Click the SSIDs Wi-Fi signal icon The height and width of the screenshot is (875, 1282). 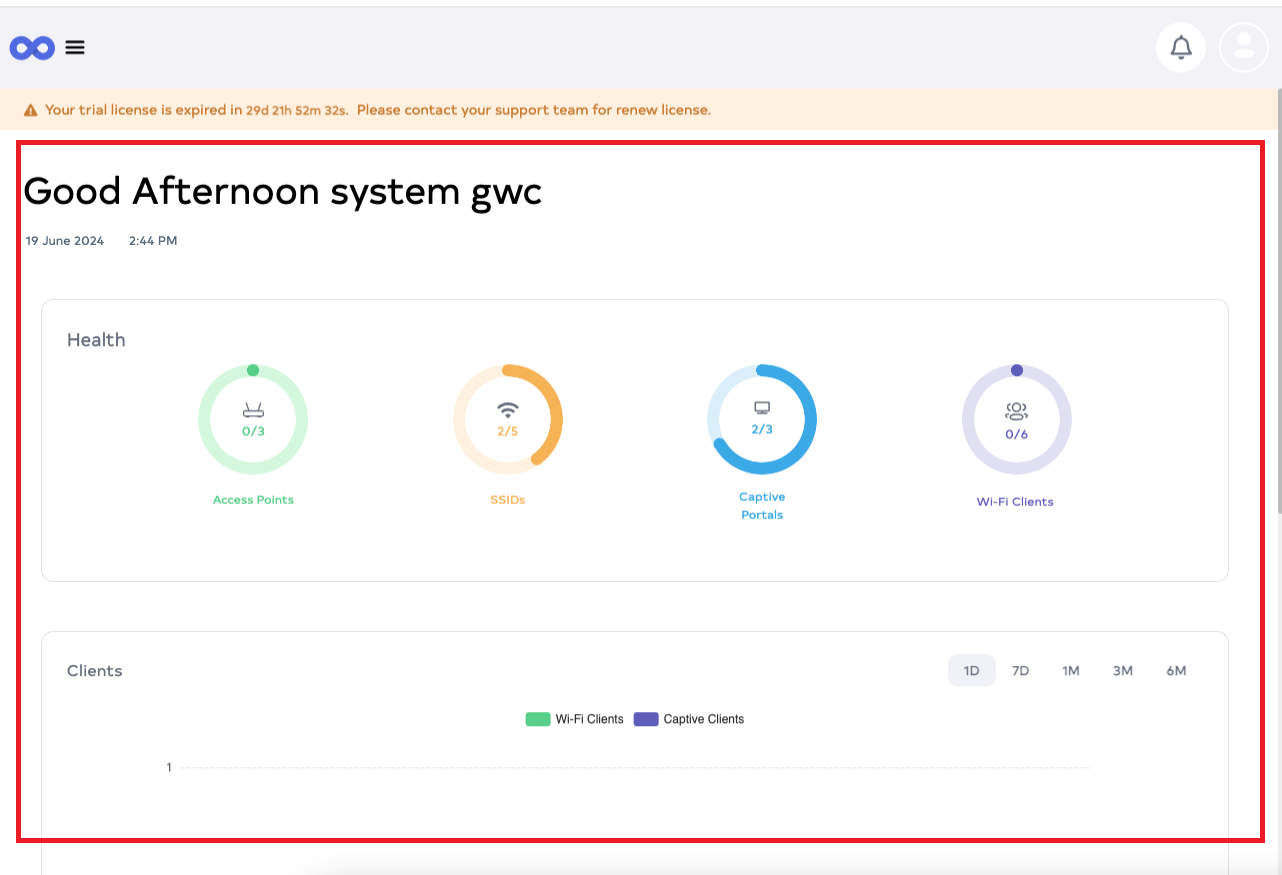pyautogui.click(x=508, y=410)
